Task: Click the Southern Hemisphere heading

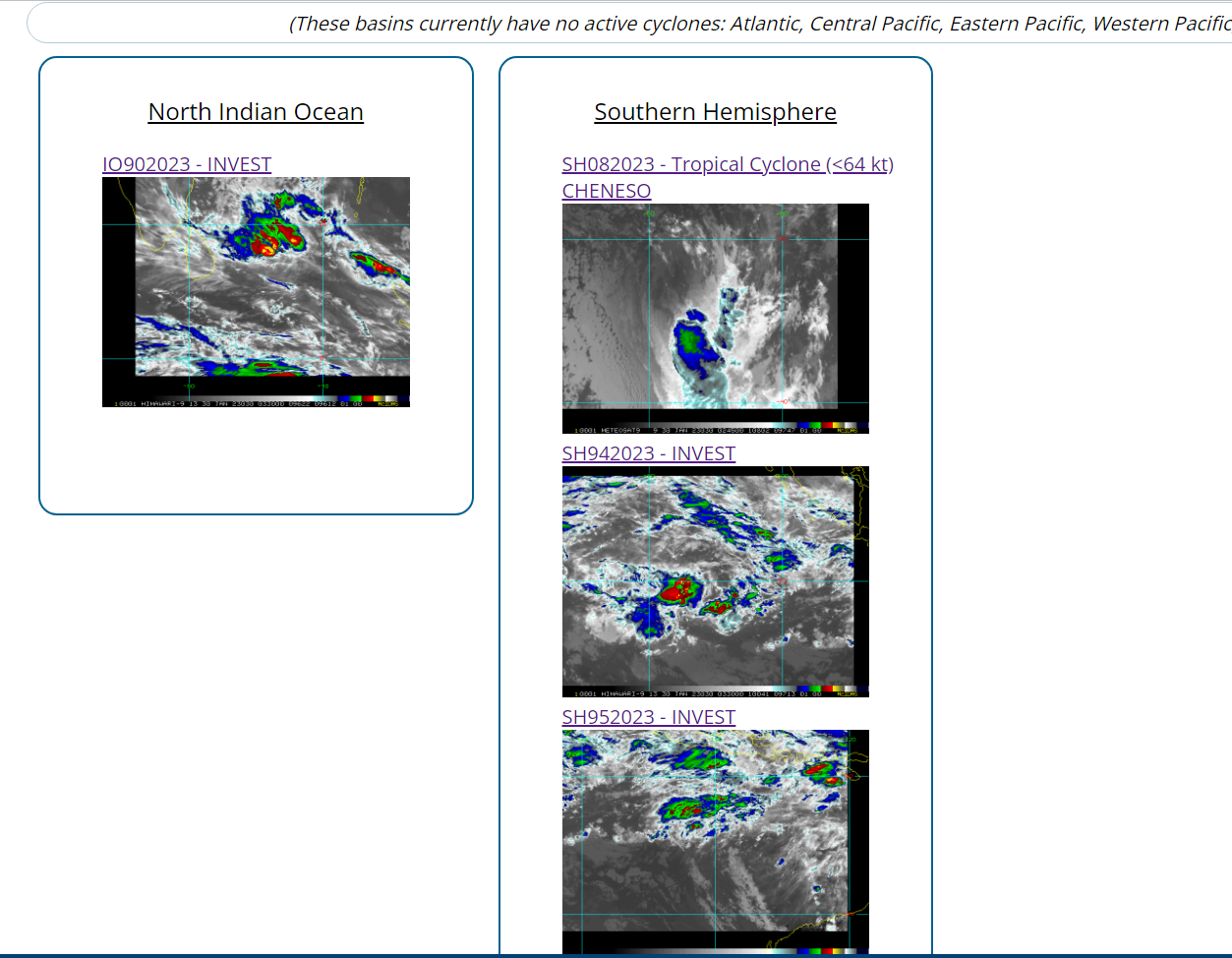Action: click(716, 112)
